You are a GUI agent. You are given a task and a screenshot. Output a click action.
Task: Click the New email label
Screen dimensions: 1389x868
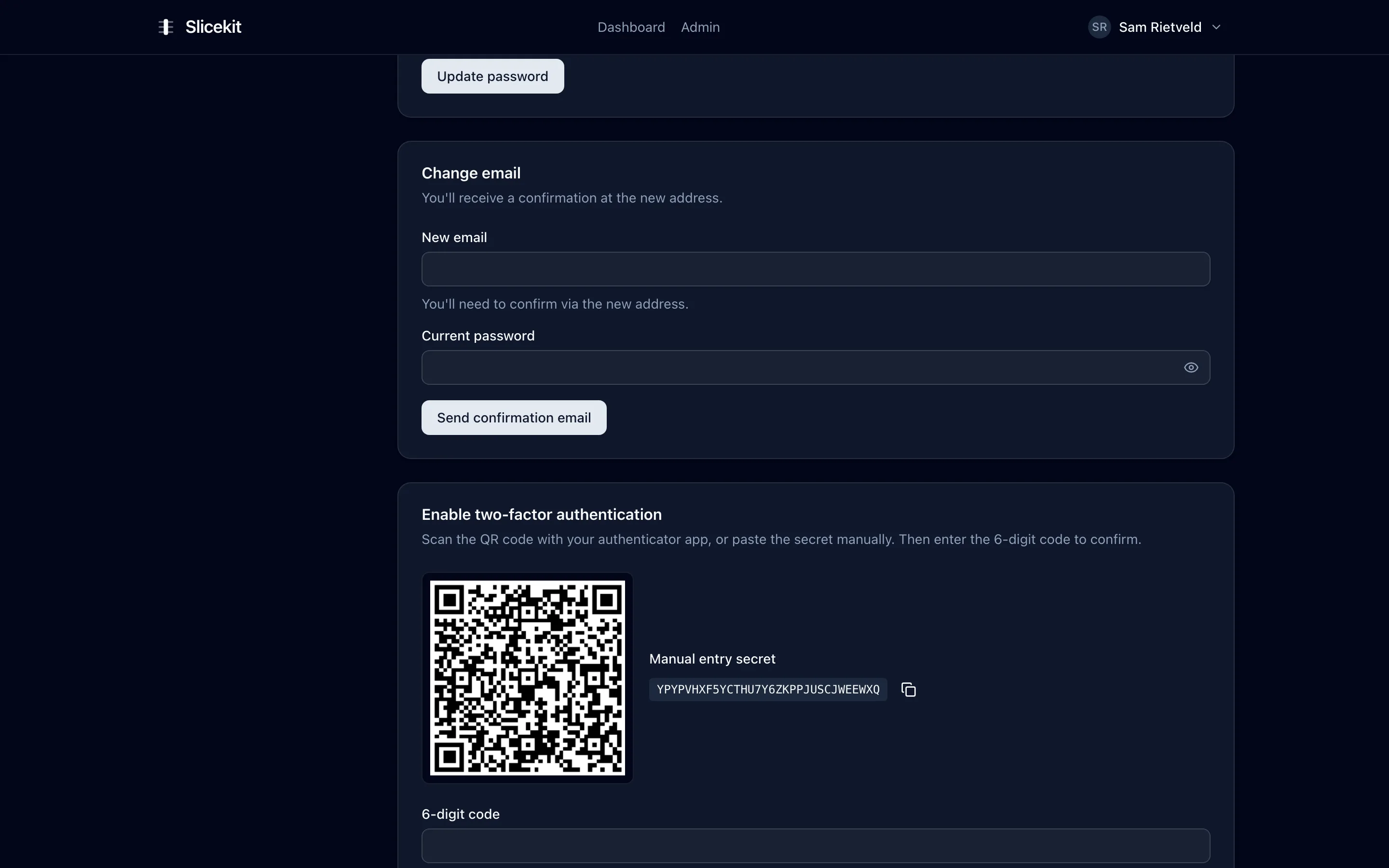pos(454,237)
